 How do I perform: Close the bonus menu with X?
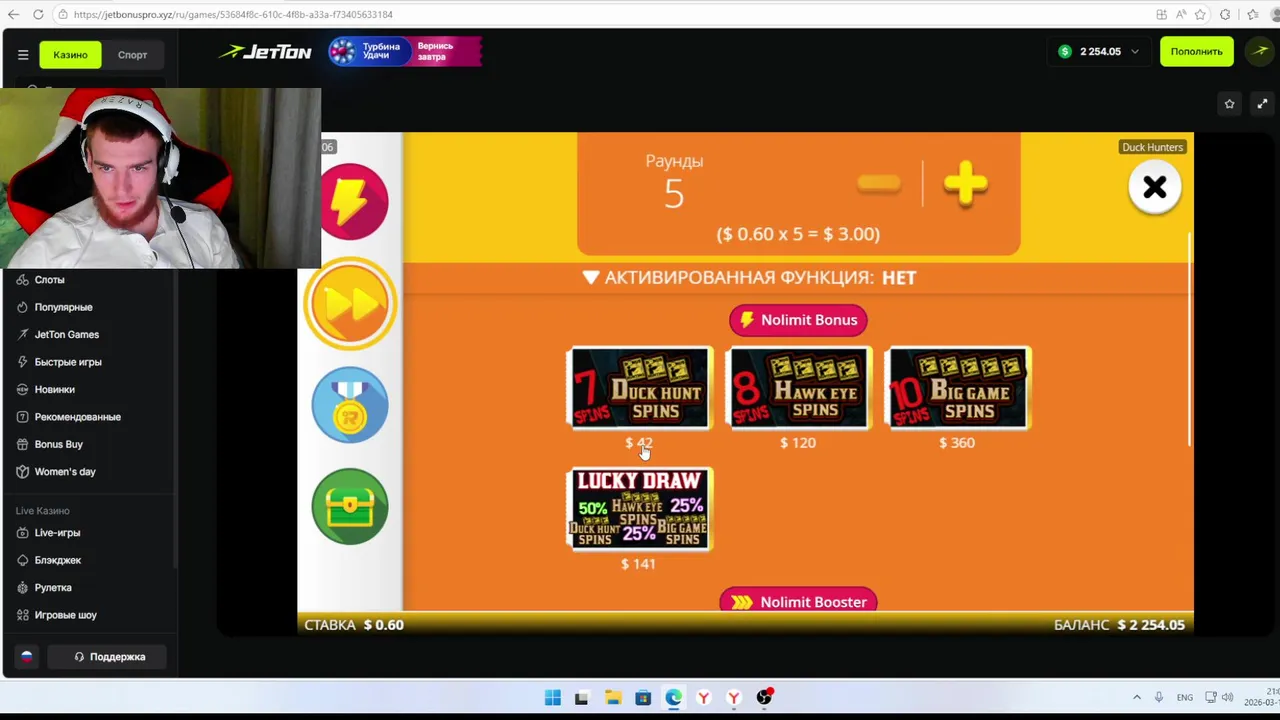1154,187
